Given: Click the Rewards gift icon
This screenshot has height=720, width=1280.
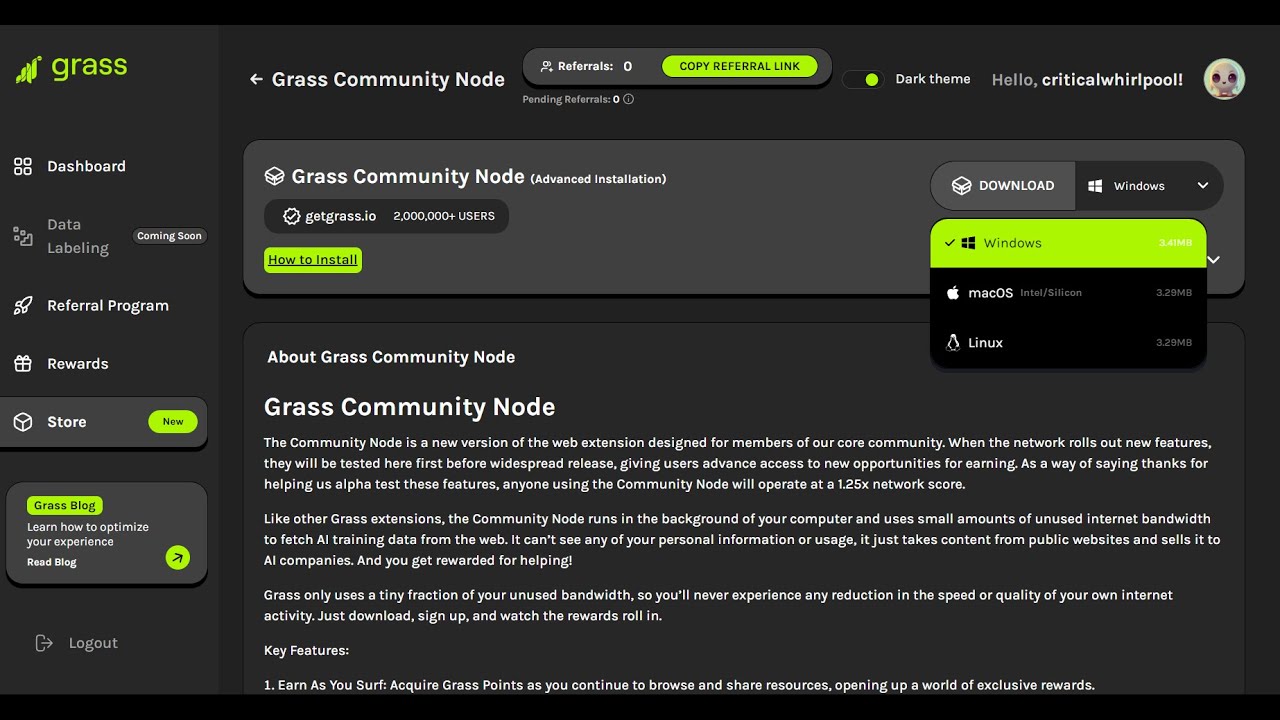Looking at the screenshot, I should point(23,364).
